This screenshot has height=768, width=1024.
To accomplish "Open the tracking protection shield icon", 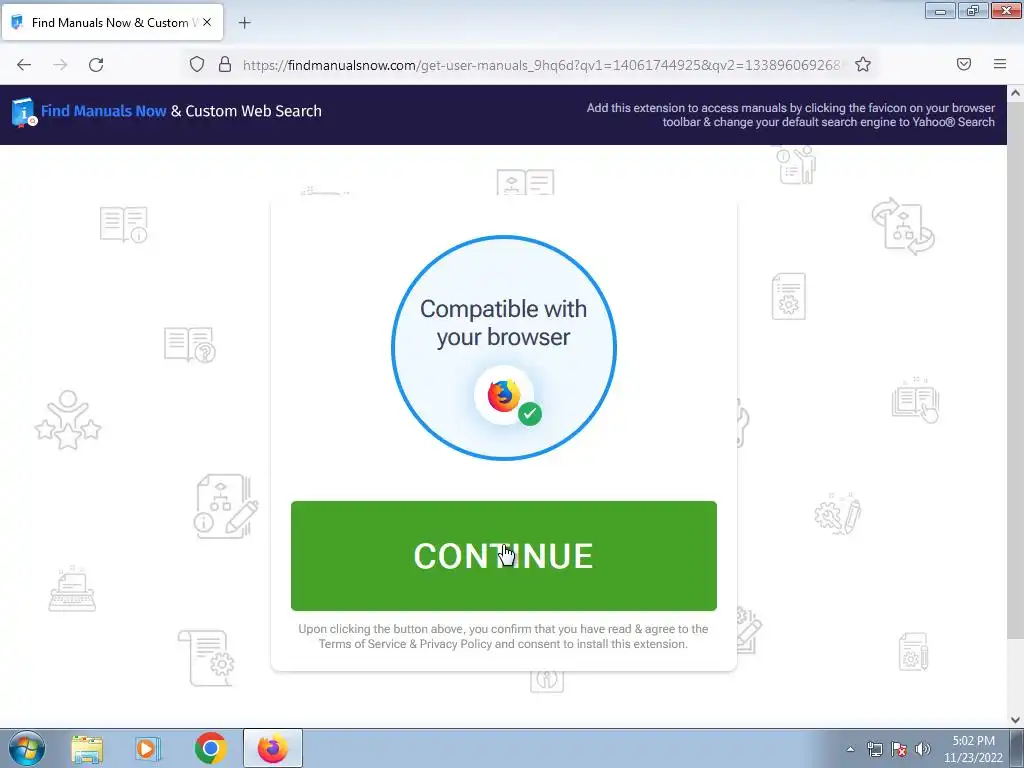I will click(x=197, y=64).
